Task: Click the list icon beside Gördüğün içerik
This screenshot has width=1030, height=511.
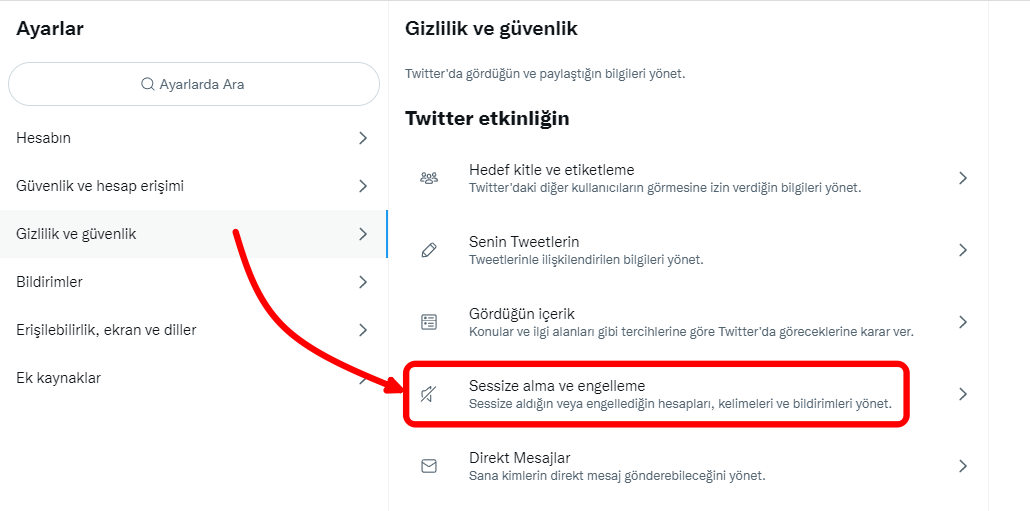Action: (429, 322)
